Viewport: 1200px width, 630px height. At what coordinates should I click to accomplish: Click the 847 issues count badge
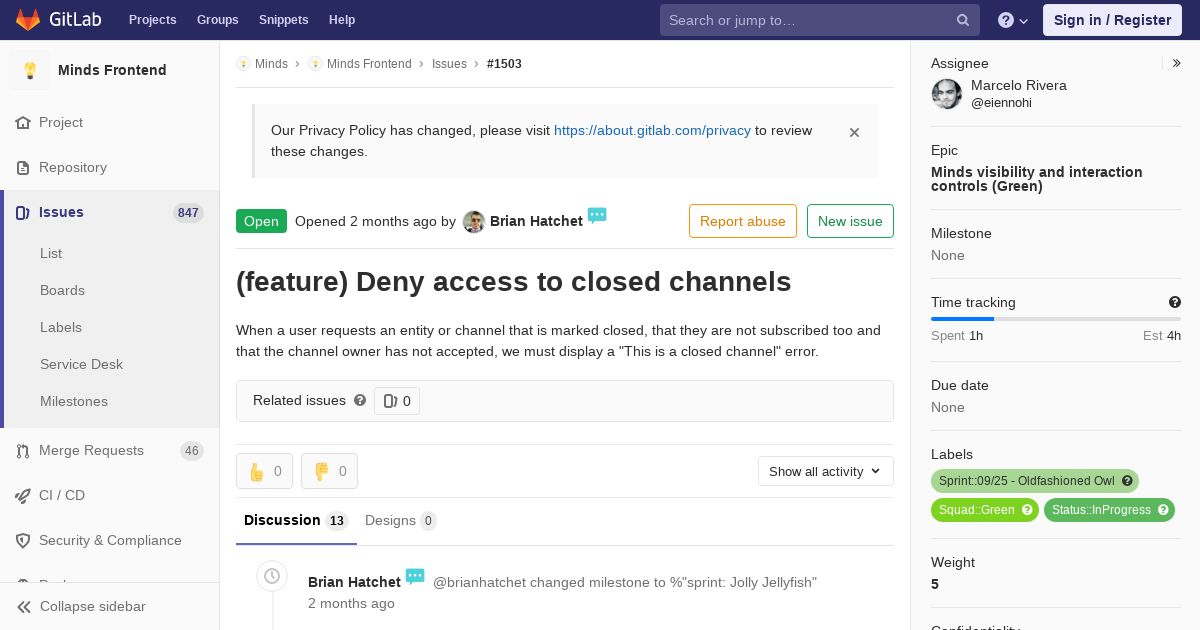click(x=188, y=213)
